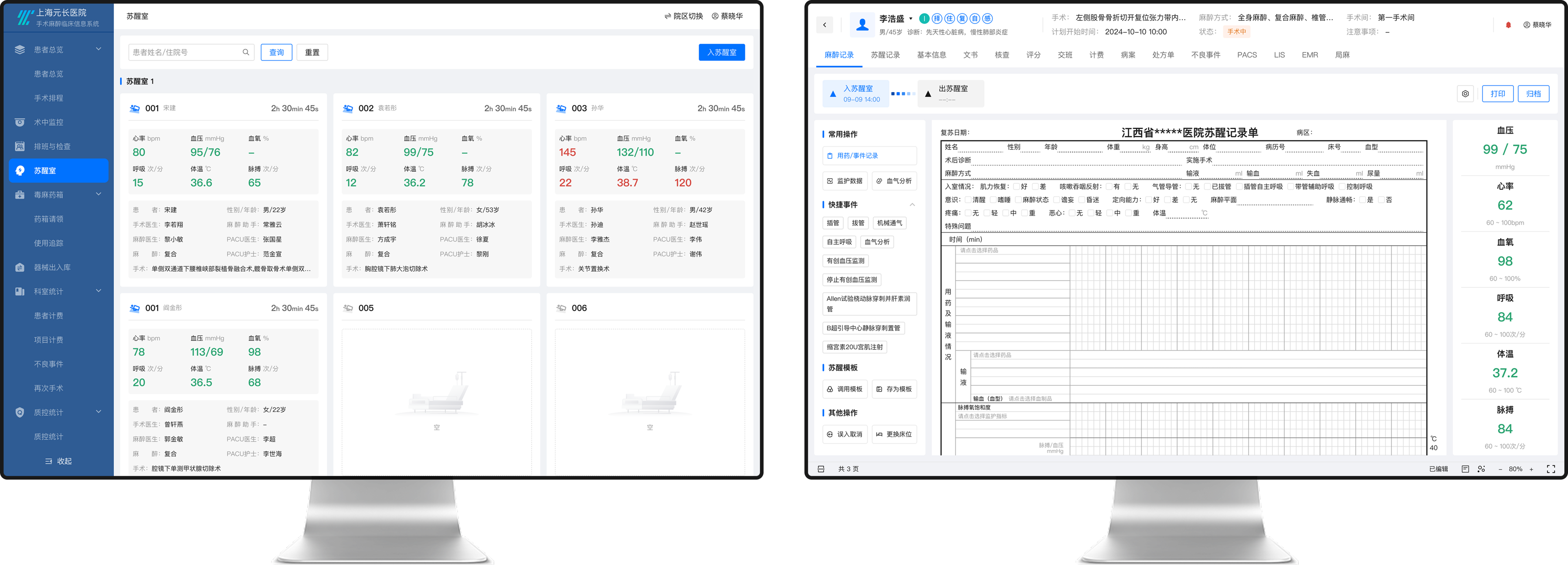This screenshot has height=565, width=1568.
Task: Check 已拔管 for 气管导管
Action: pos(1208,187)
